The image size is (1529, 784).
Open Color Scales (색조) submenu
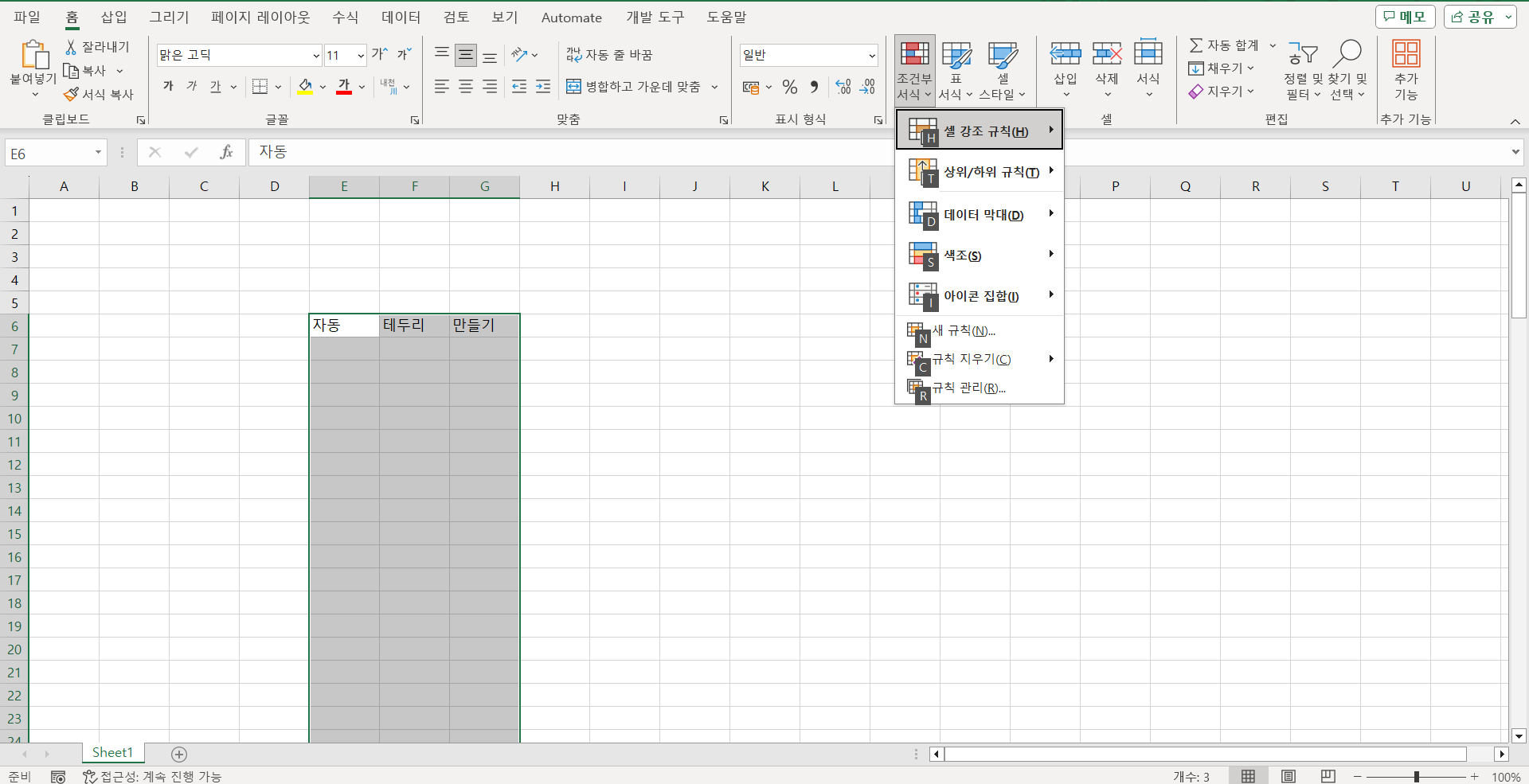click(x=980, y=255)
